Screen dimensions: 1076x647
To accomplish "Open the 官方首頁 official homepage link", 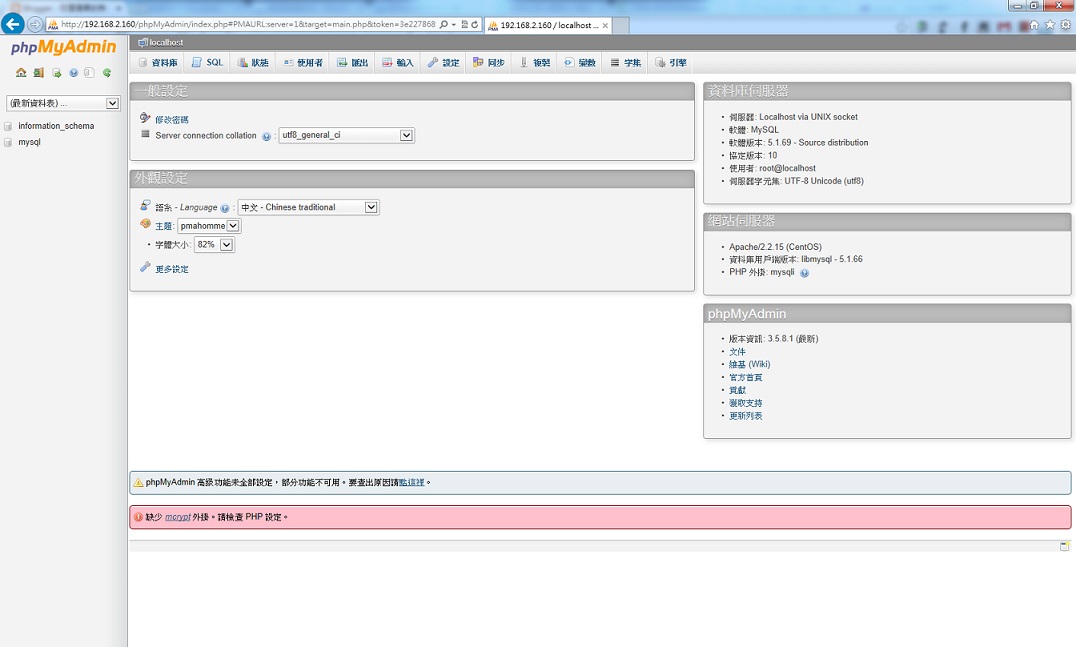I will [x=745, y=378].
